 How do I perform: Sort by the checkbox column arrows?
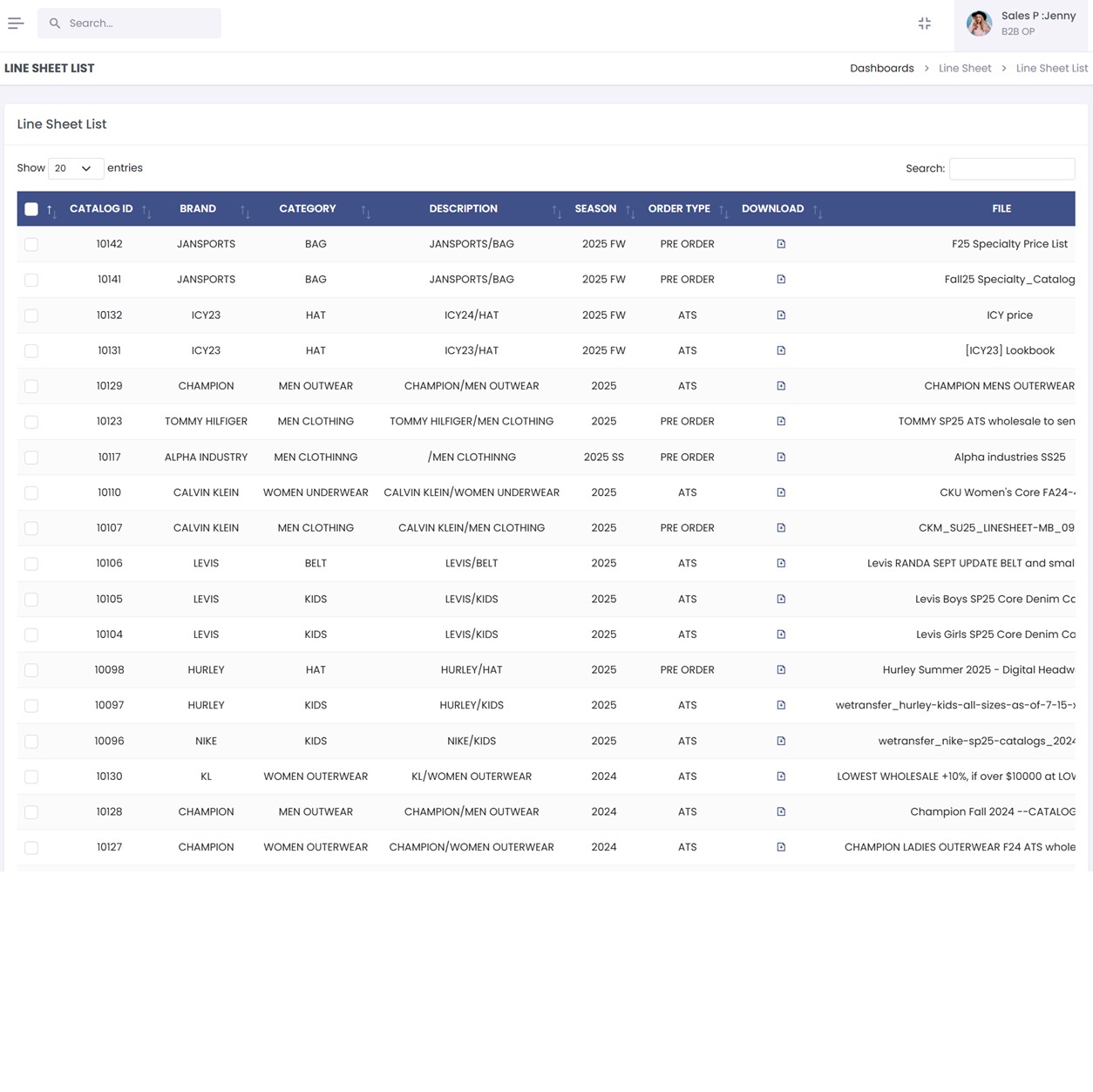point(51,210)
